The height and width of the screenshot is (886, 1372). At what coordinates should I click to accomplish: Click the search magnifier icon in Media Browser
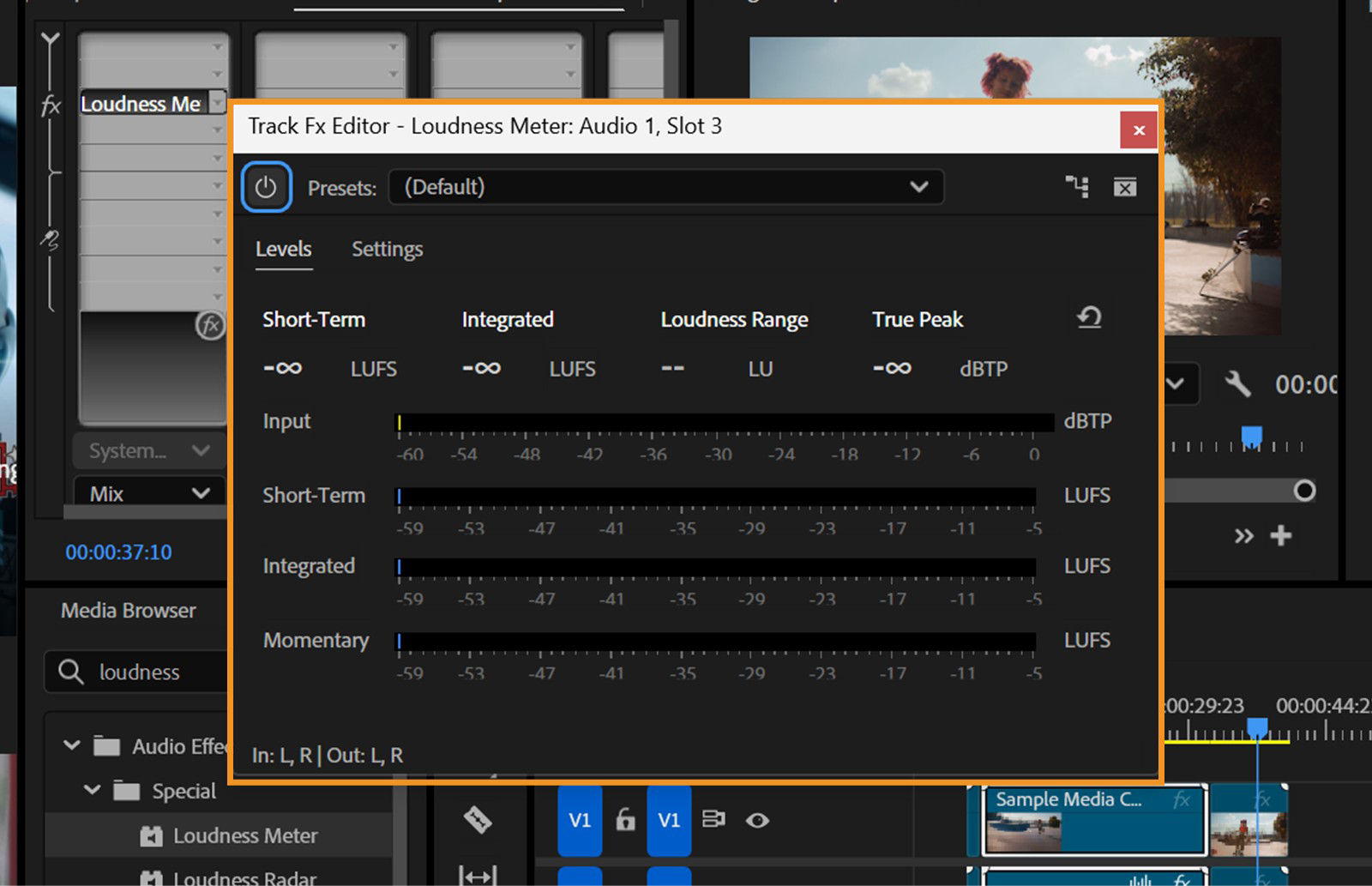(x=69, y=672)
